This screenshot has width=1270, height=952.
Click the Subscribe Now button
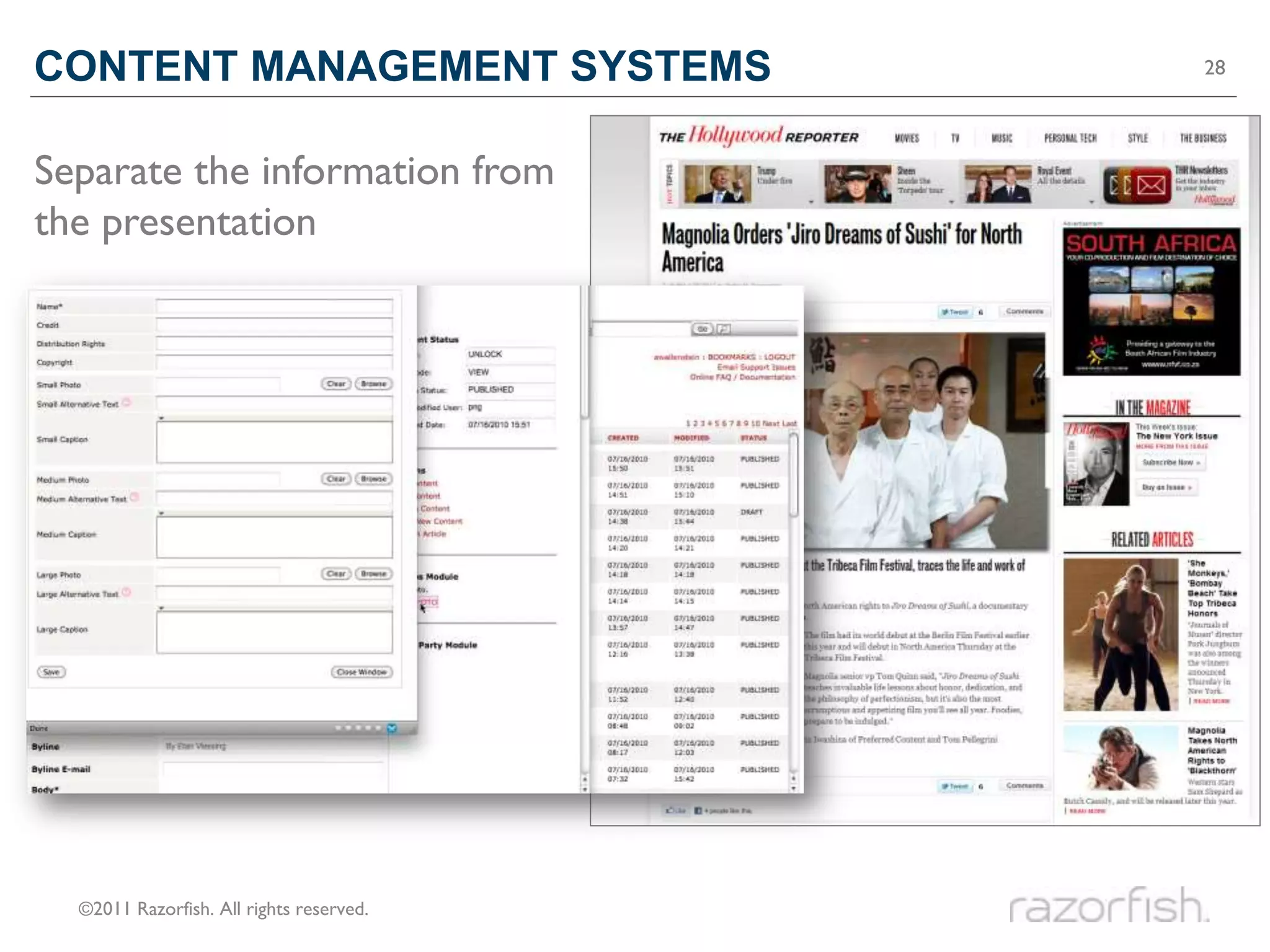tap(1171, 462)
